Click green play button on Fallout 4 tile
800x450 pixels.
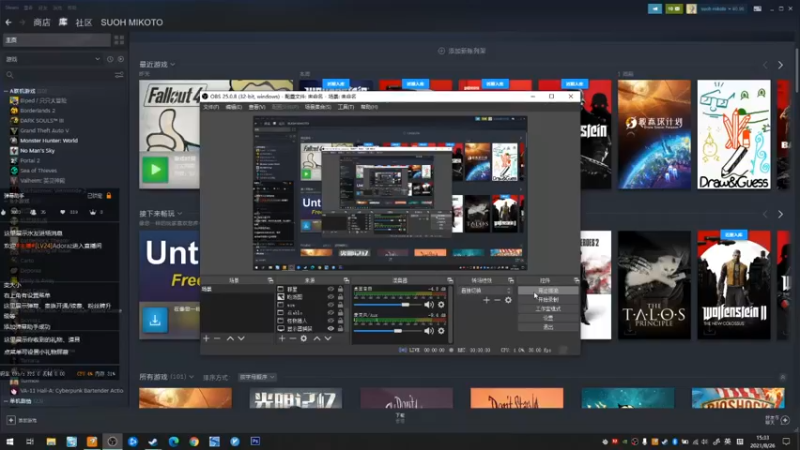(x=155, y=169)
